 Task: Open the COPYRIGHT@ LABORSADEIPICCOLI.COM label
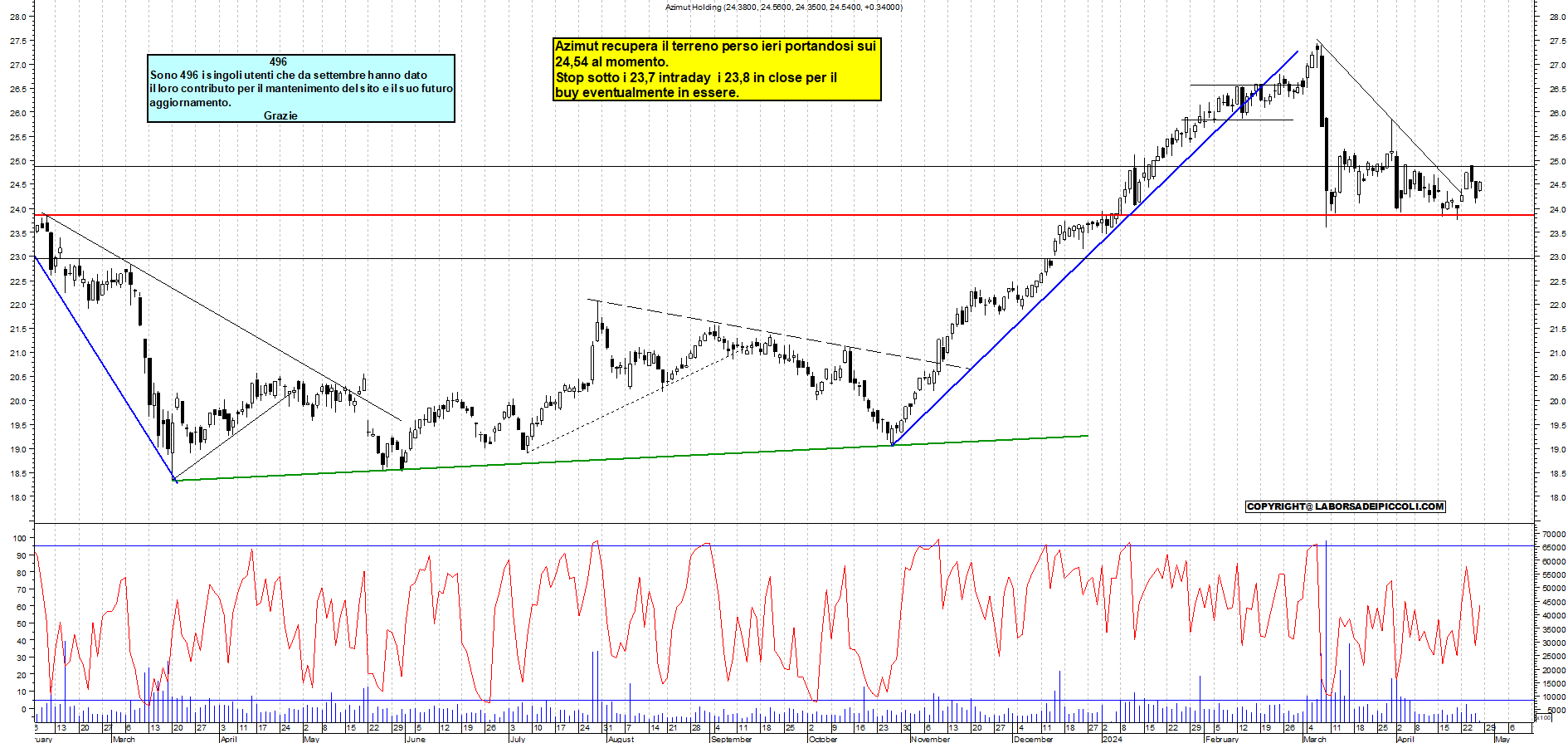(x=1346, y=506)
